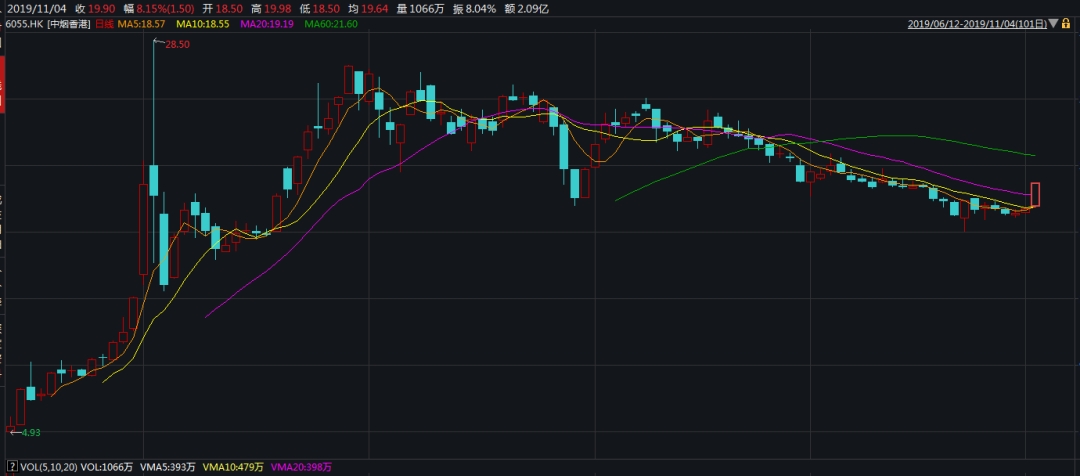Click the 中烟香港 stock name
This screenshot has height=476, width=1080.
(69, 22)
